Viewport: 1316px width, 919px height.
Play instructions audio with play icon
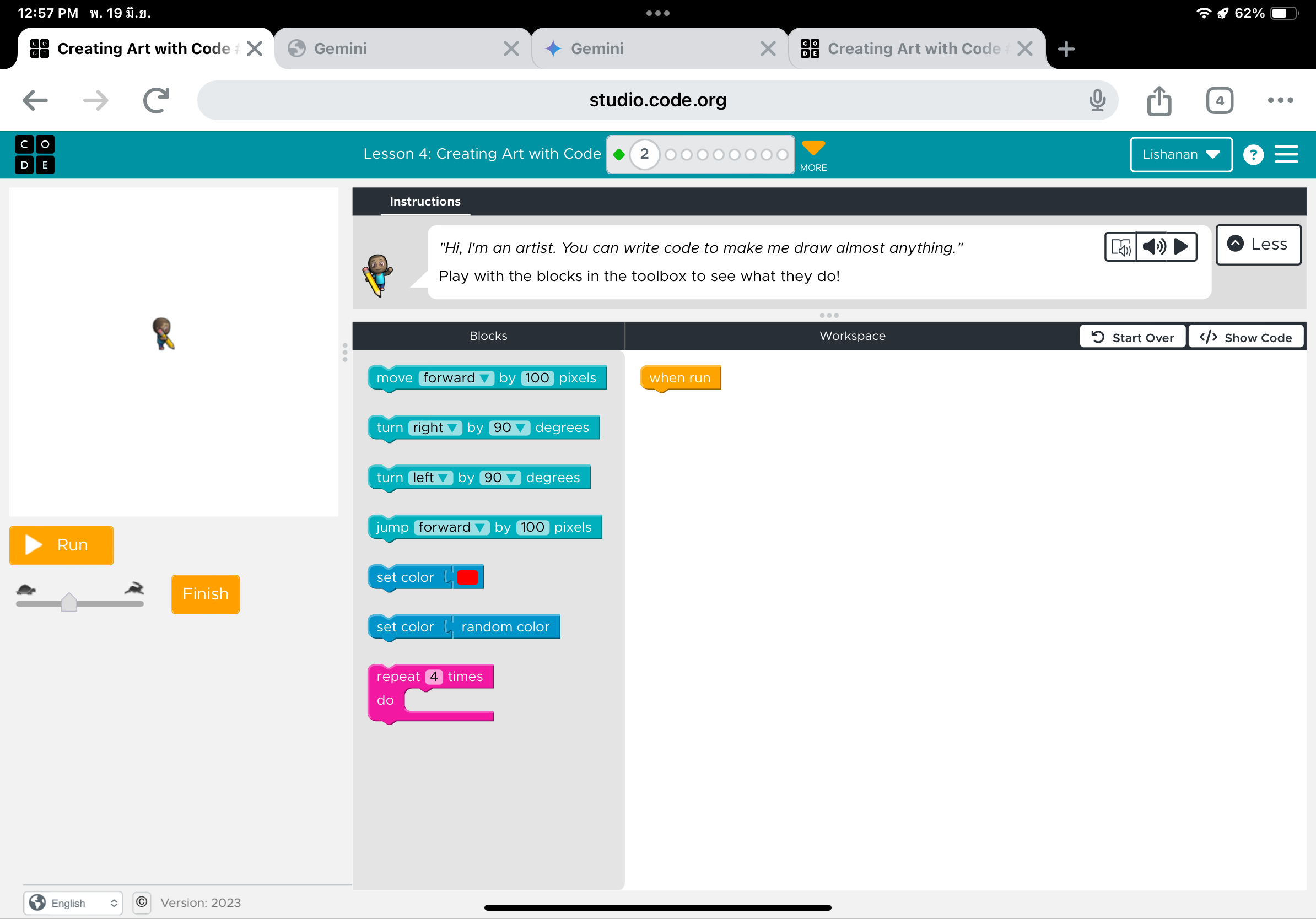(1181, 247)
